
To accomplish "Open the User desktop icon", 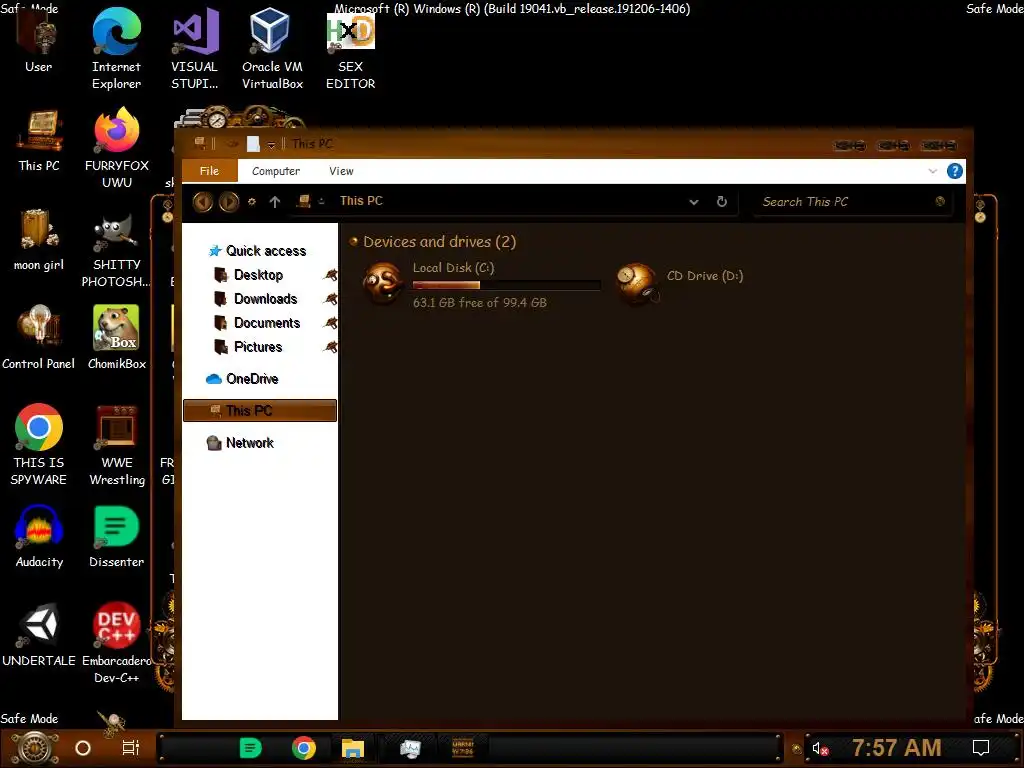I will coord(39,42).
